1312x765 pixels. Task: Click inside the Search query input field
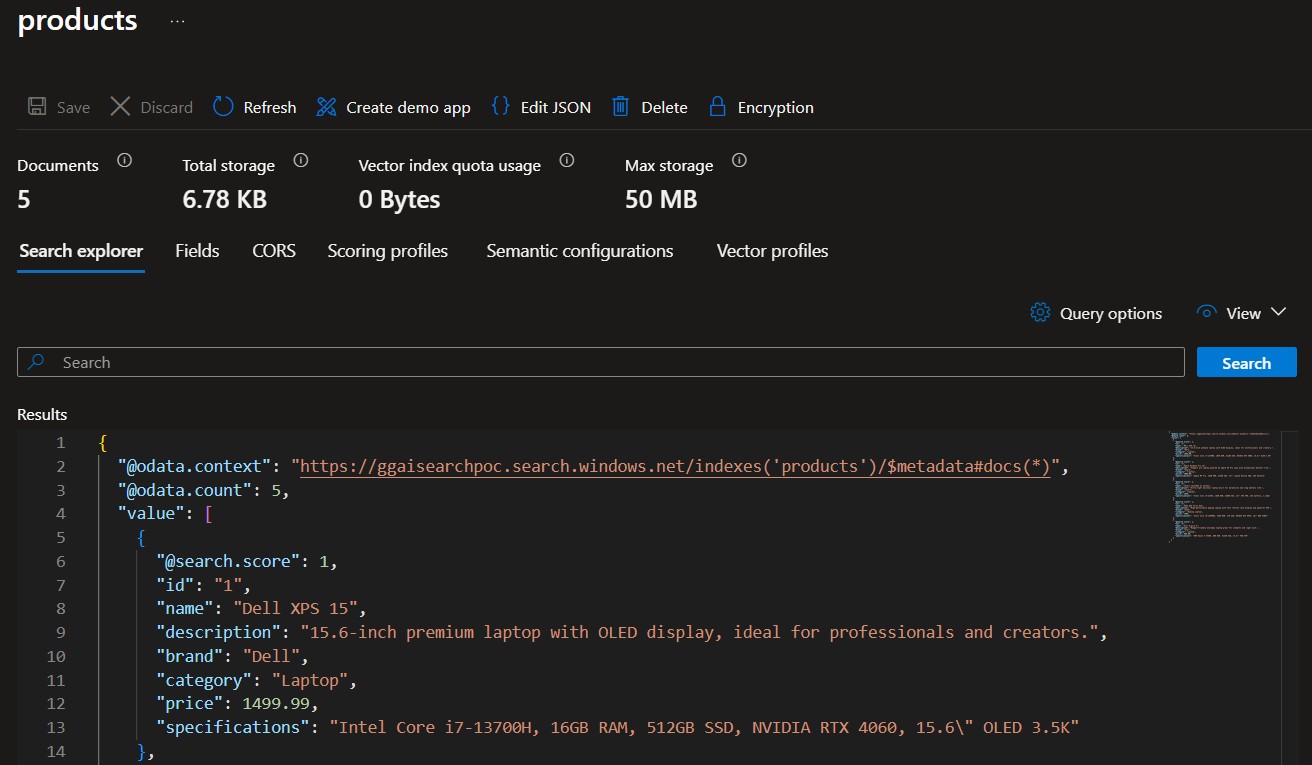(x=600, y=362)
